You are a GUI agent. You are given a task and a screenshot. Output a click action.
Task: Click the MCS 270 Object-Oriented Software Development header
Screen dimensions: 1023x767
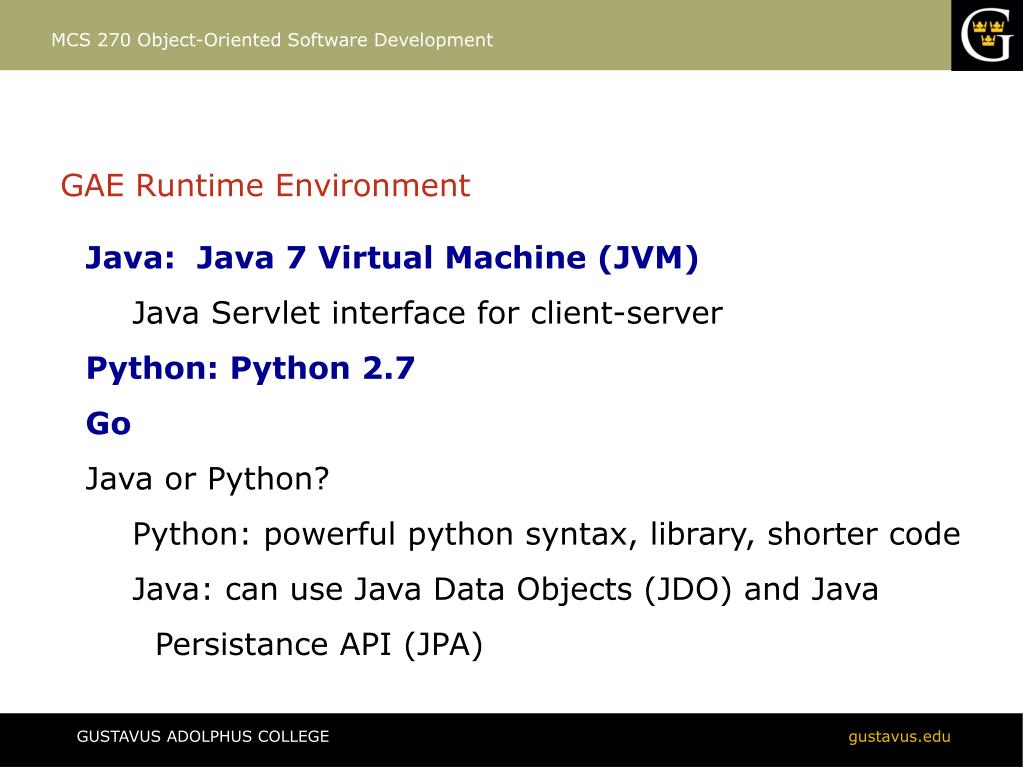click(271, 40)
